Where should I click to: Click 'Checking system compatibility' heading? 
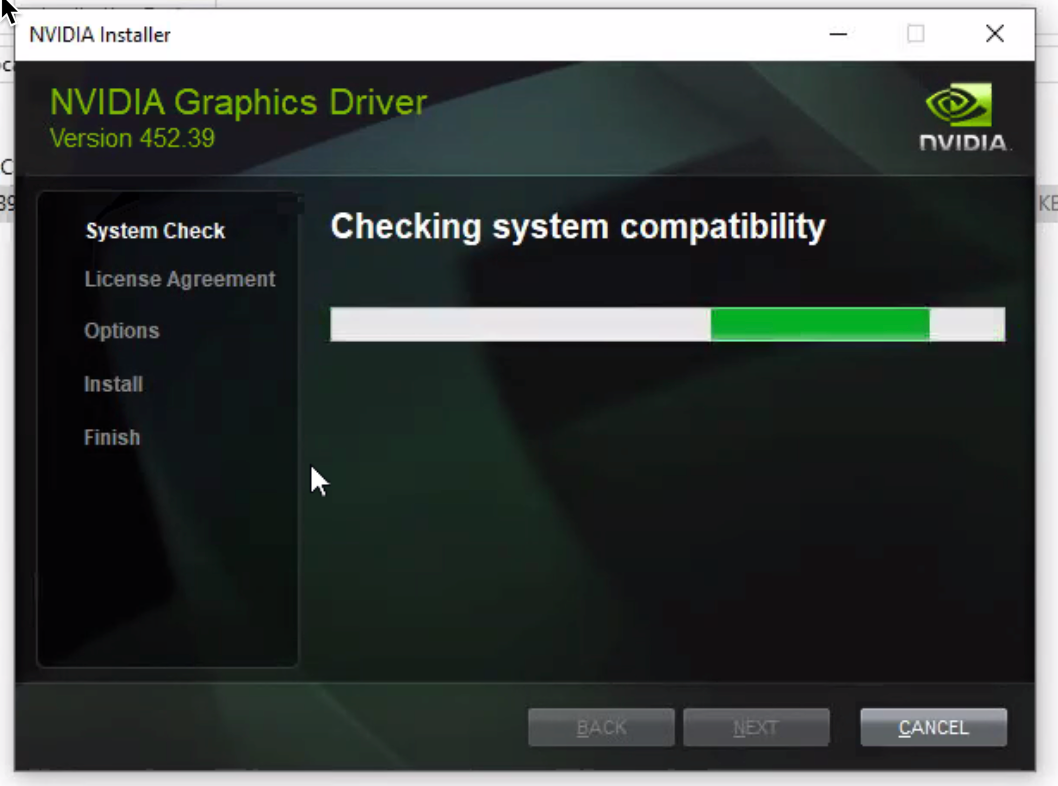click(578, 227)
